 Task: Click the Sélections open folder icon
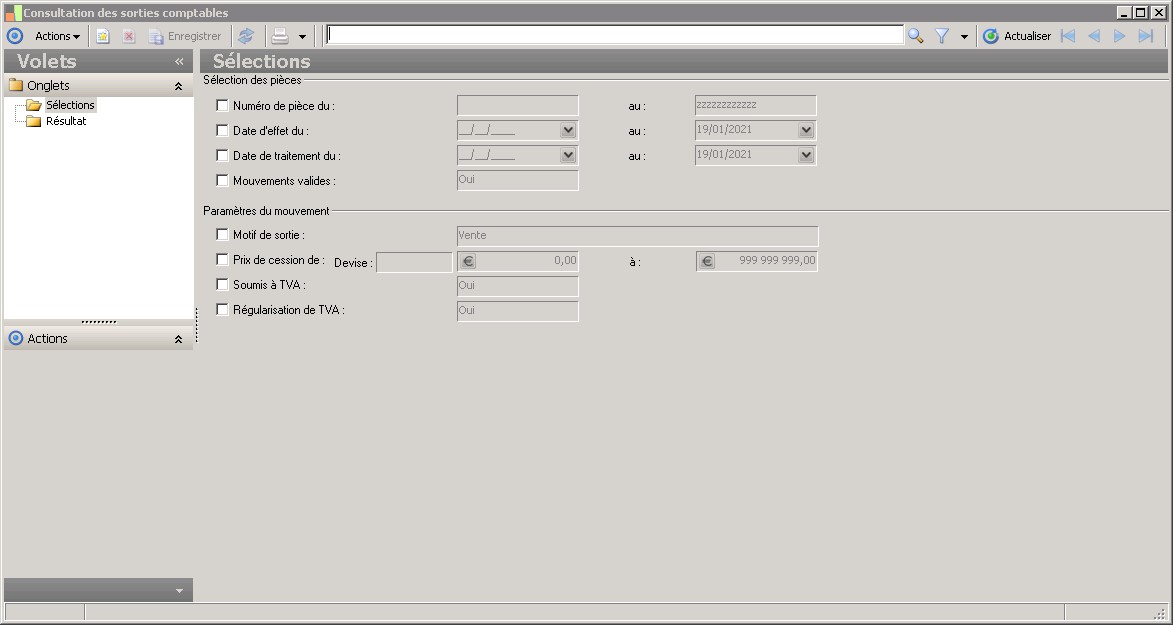pos(34,106)
